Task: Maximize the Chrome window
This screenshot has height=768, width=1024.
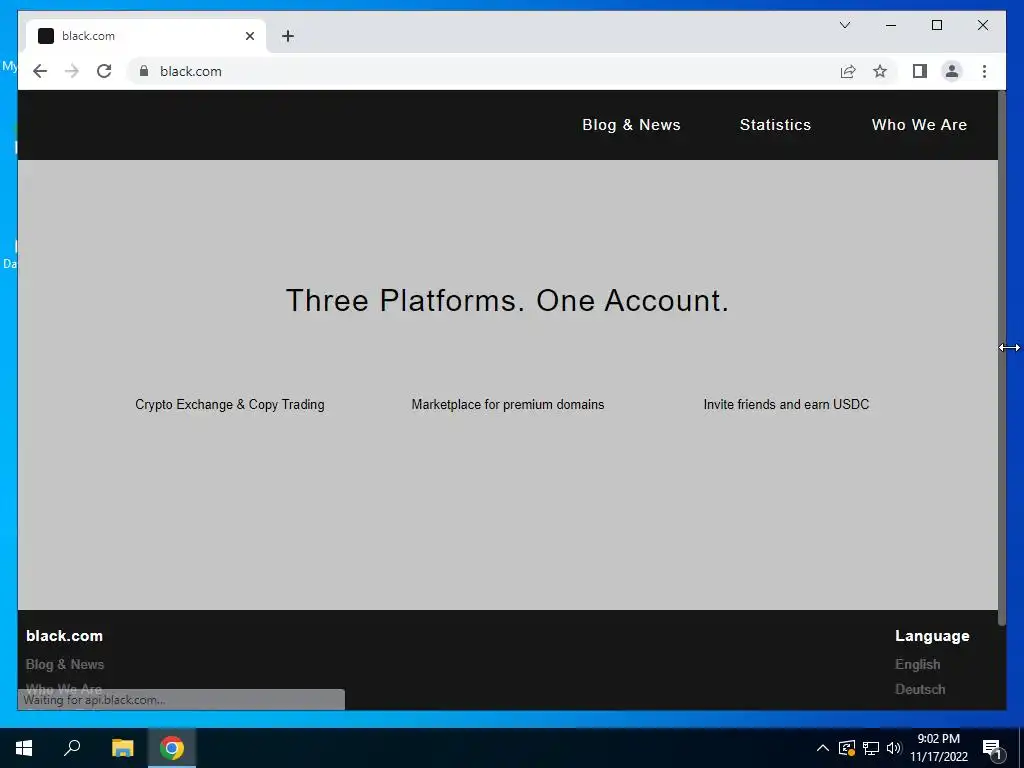Action: 936,25
